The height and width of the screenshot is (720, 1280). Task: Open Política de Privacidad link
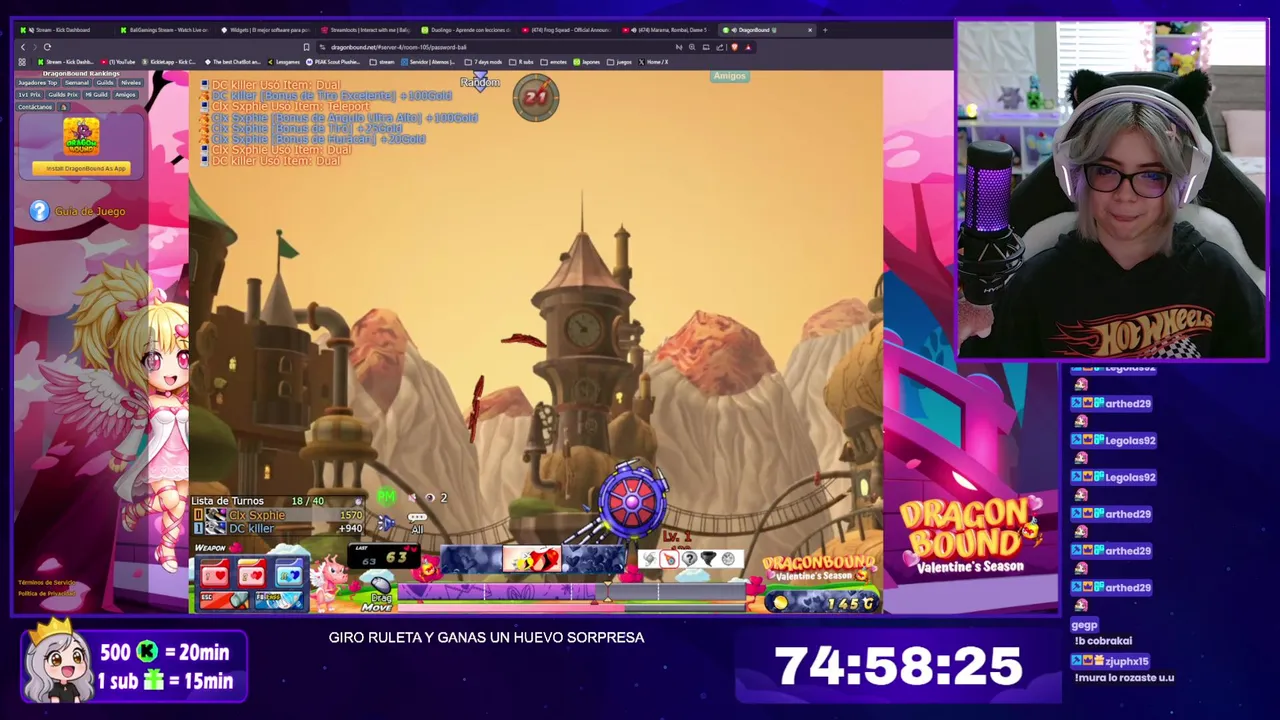46,593
